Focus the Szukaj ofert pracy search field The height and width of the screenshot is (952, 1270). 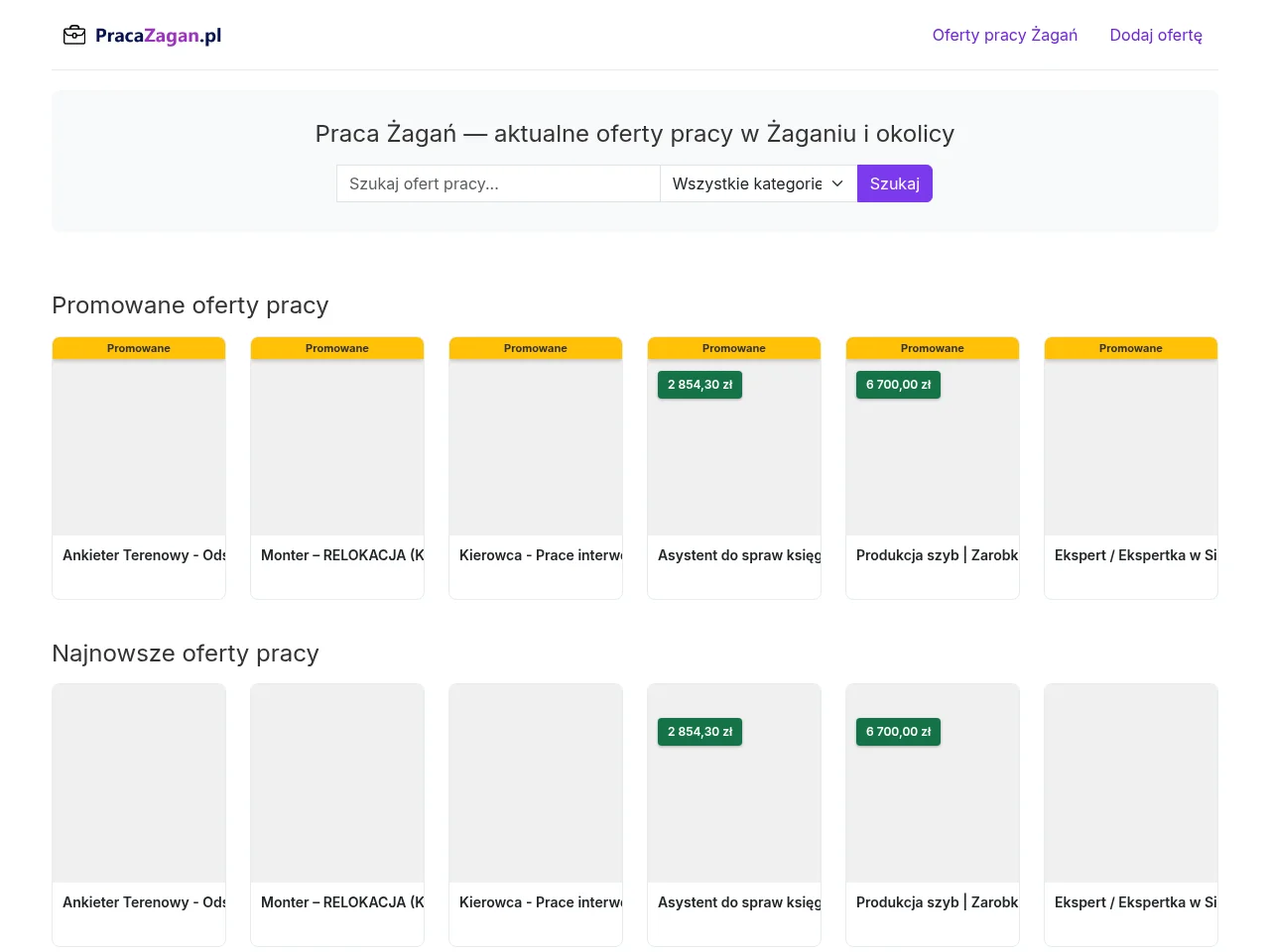coord(498,183)
